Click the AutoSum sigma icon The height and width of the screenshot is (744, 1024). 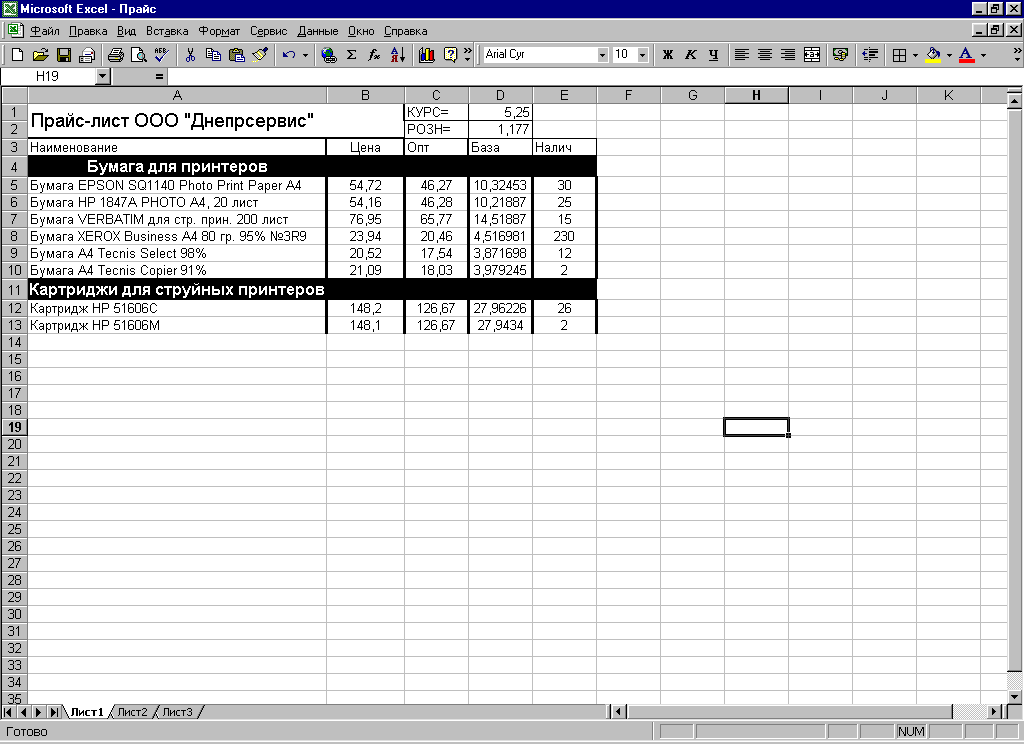point(351,55)
